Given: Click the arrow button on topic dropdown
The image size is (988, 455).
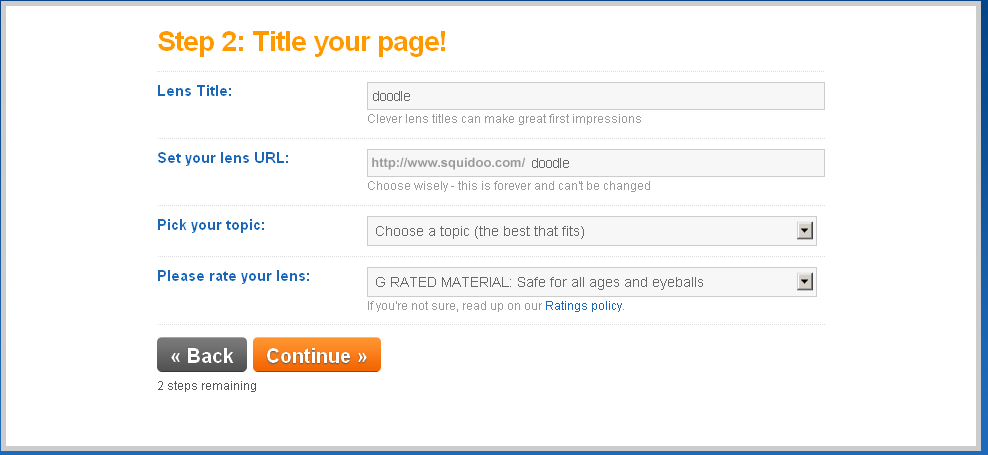Looking at the screenshot, I should coord(804,231).
